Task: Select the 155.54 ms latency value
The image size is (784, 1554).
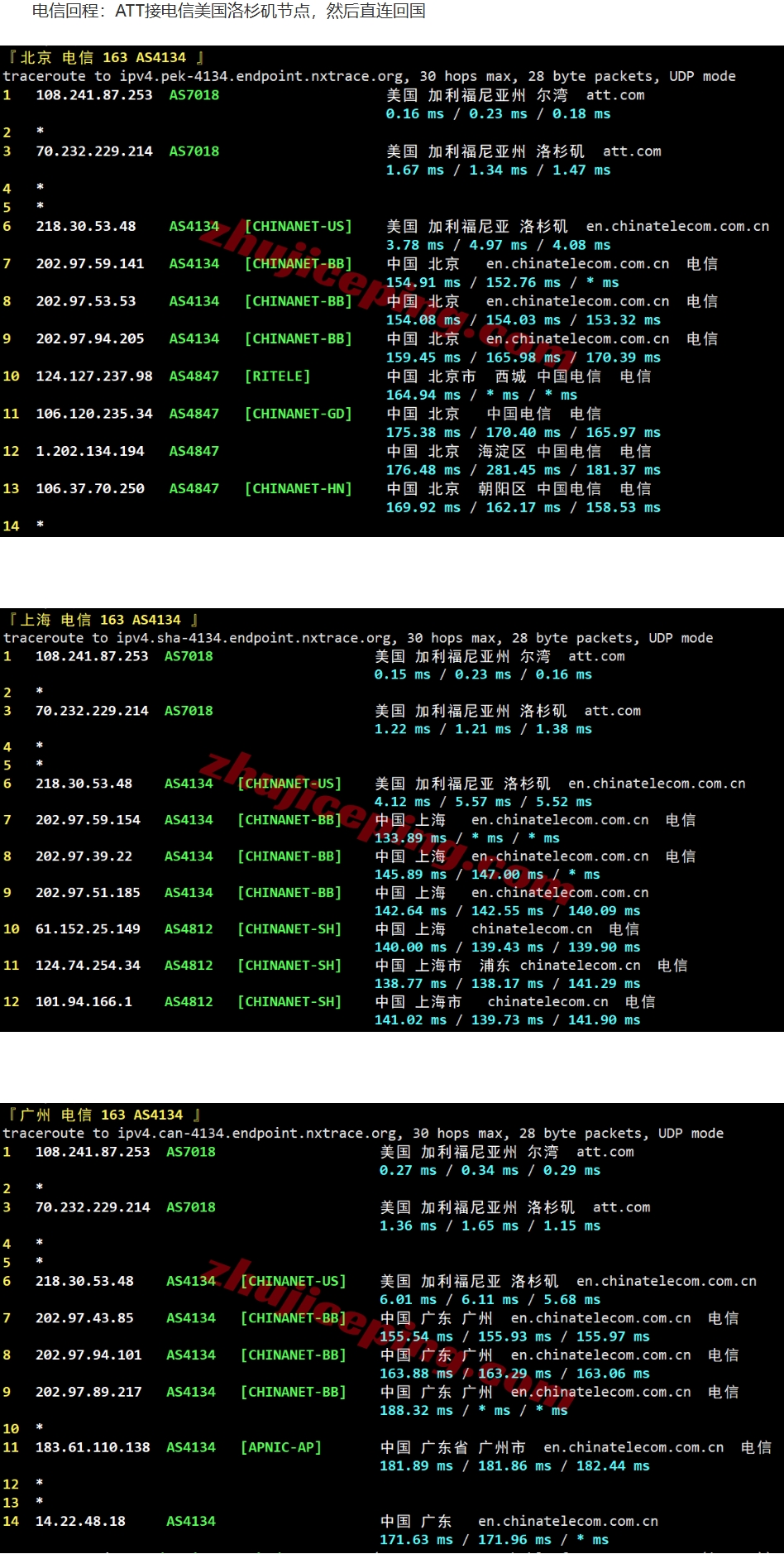Action: coord(416,1337)
